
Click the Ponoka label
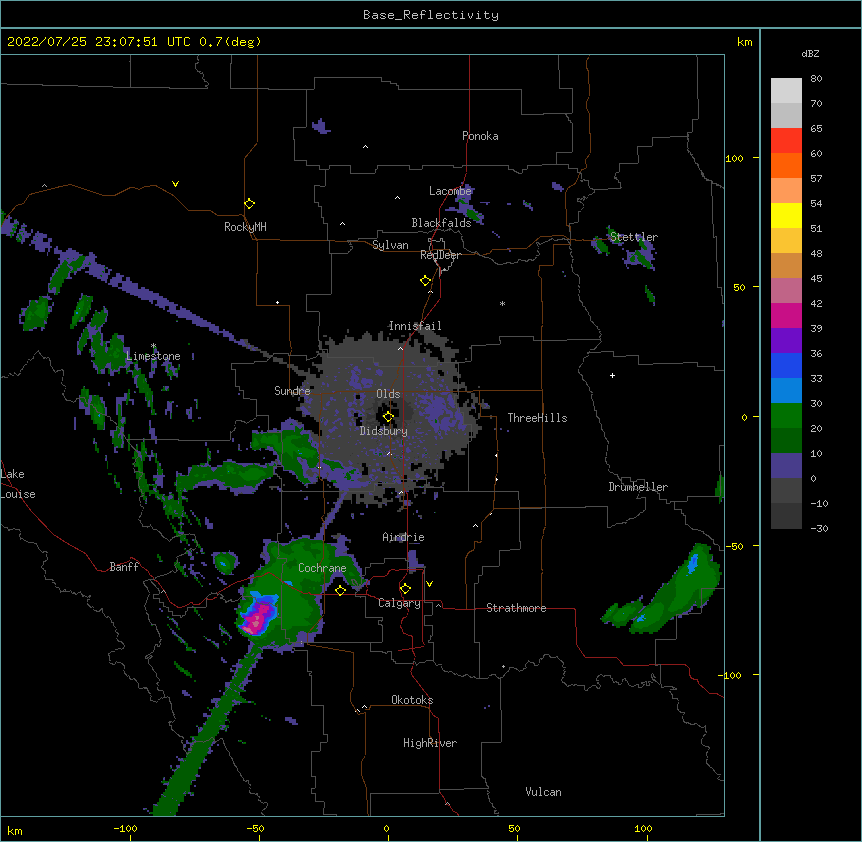tap(480, 136)
